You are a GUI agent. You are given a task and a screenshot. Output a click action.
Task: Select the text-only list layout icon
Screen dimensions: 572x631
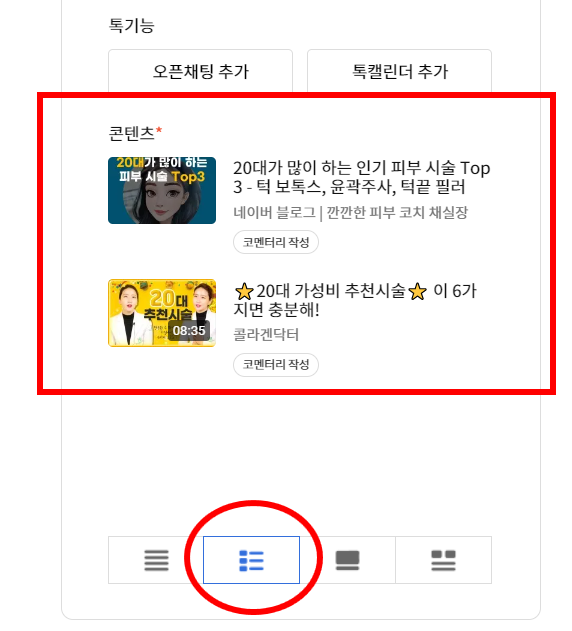coord(156,560)
